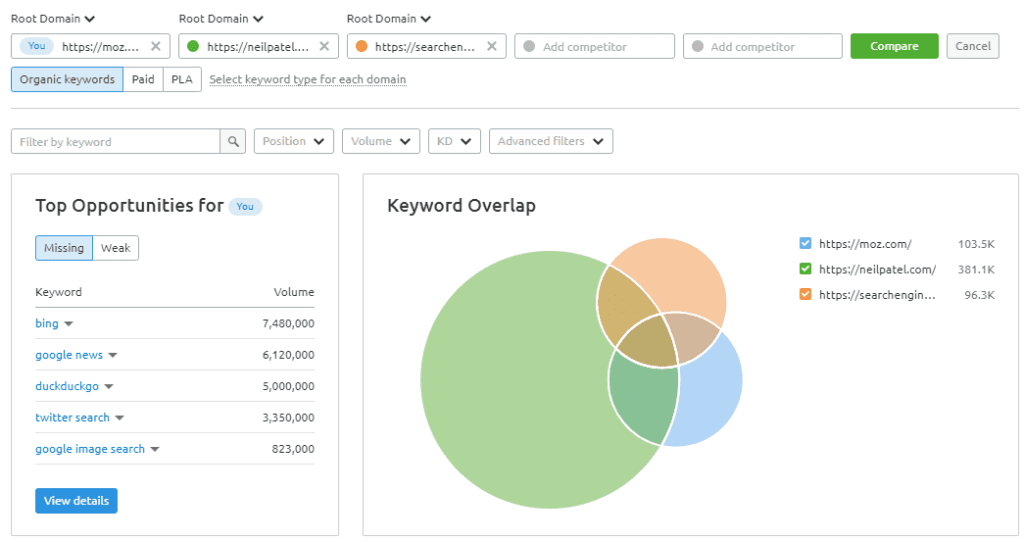Click the Keyword column header

[59, 292]
